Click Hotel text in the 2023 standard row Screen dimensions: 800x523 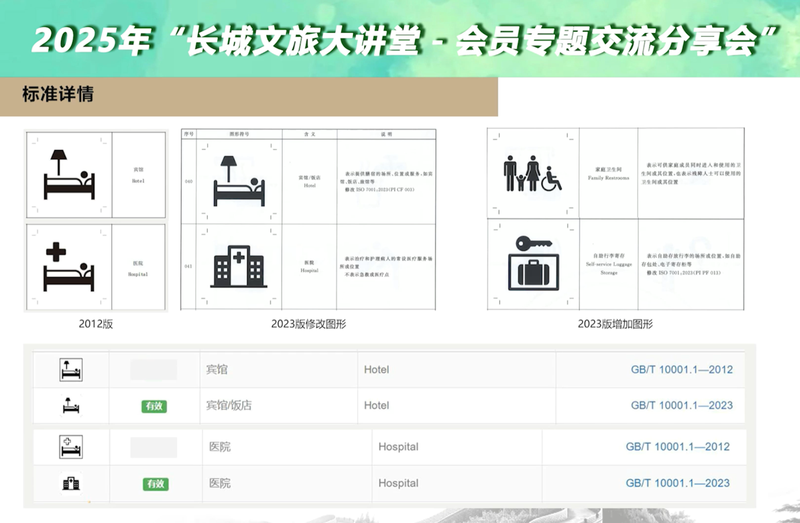coord(377,406)
